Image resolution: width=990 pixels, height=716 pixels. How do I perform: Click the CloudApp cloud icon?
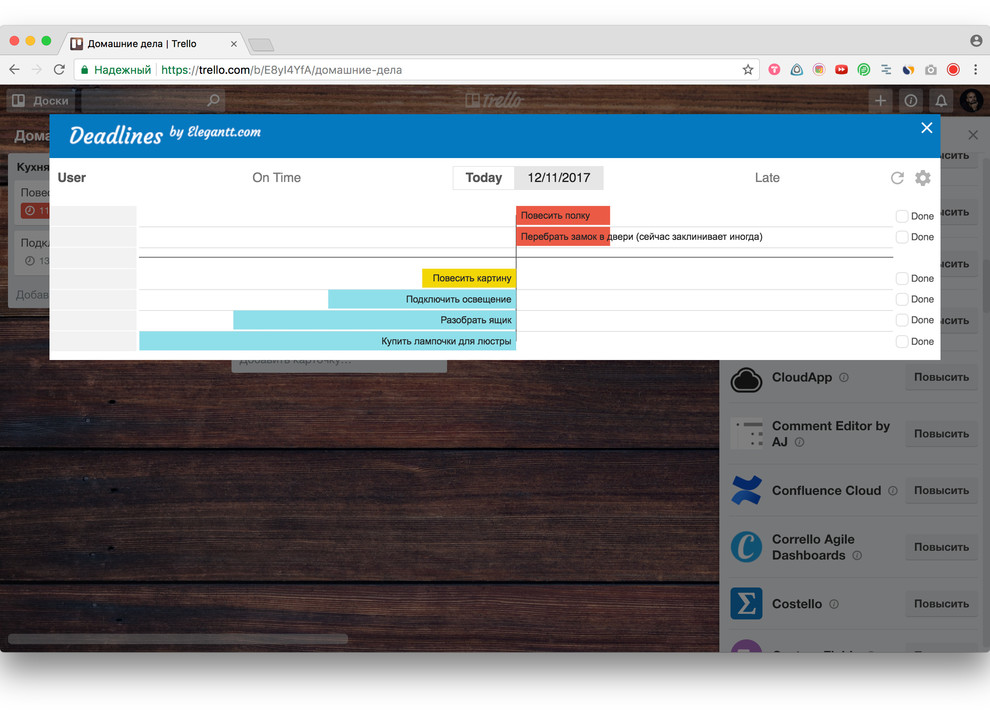point(746,378)
